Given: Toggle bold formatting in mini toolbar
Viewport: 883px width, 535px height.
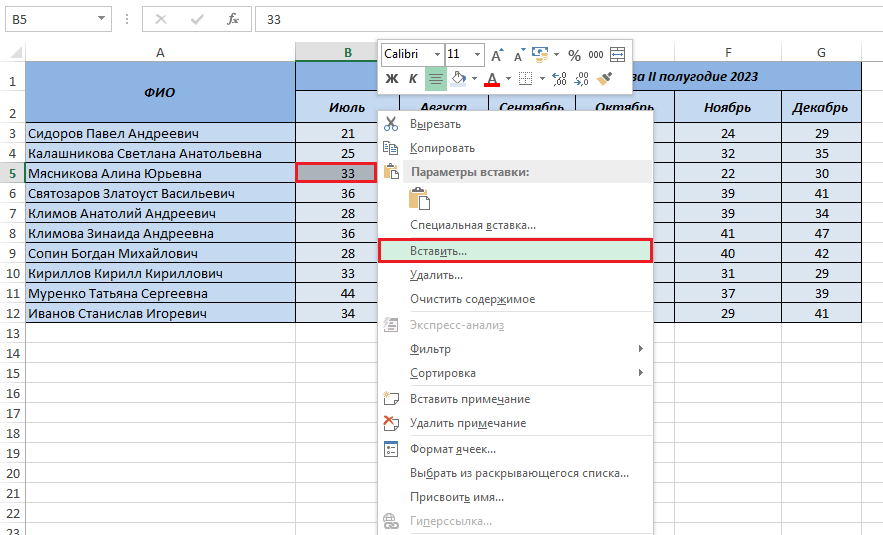Looking at the screenshot, I should pyautogui.click(x=391, y=78).
